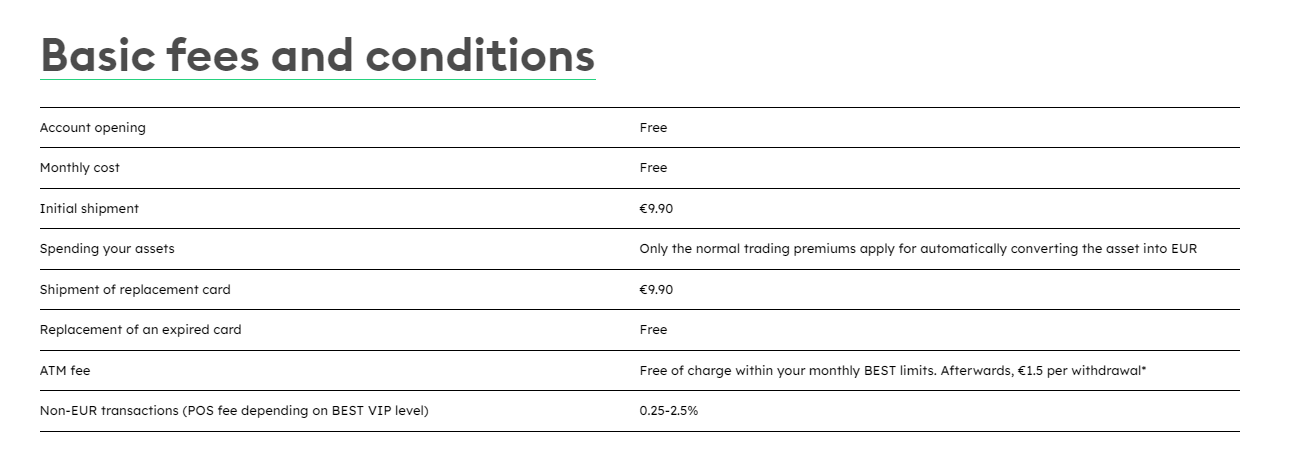This screenshot has height=452, width=1289.
Task: Click 'Free' value for expired card replacement
Action: coord(653,330)
